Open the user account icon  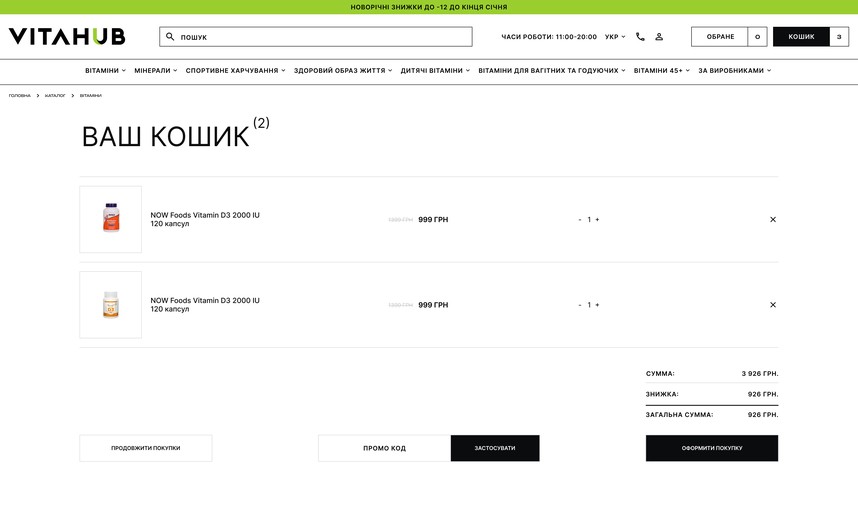pos(659,37)
